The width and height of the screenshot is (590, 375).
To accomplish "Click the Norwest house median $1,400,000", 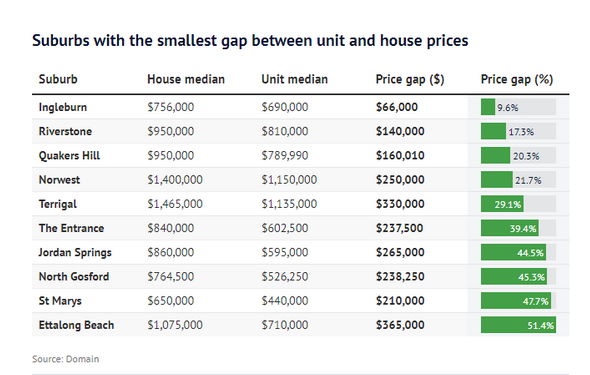I will (175, 180).
